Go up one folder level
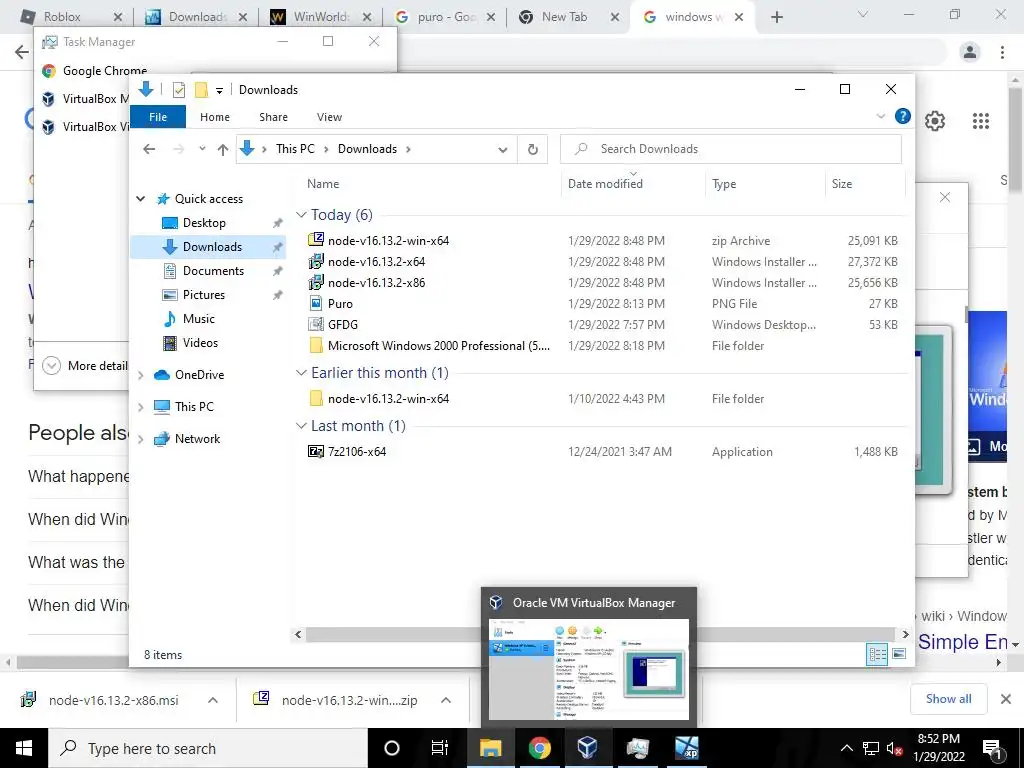Screen dimensions: 1024x768 point(223,150)
